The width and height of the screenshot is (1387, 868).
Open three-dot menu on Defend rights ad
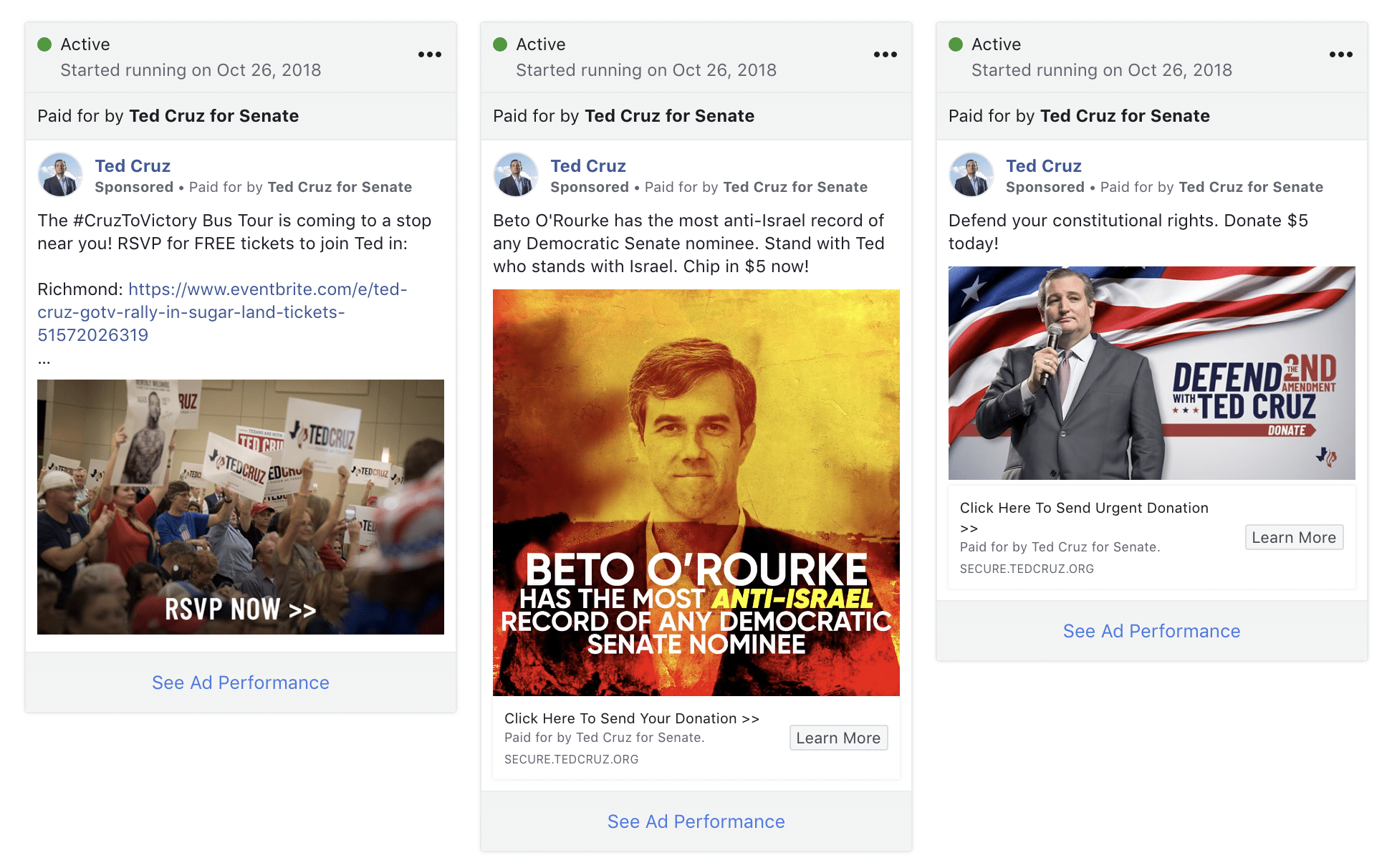[1341, 54]
